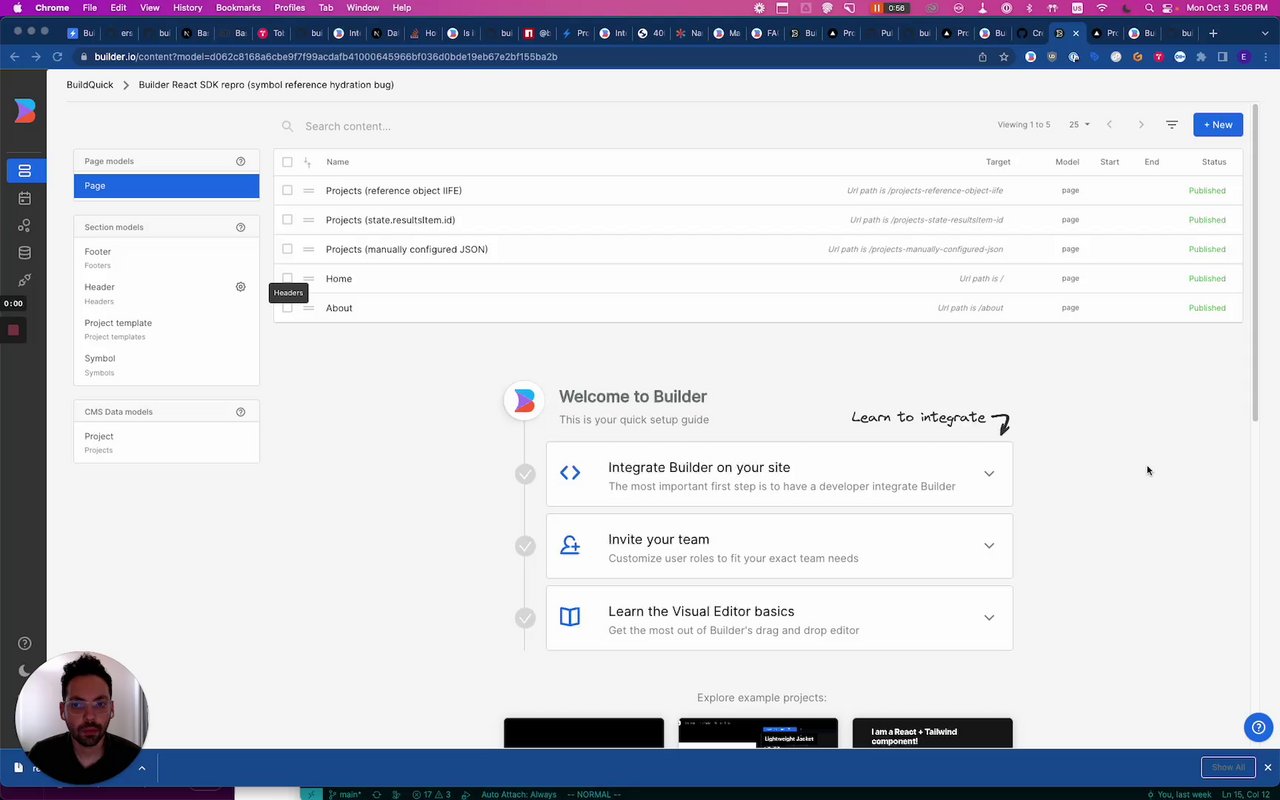The width and height of the screenshot is (1280, 800).
Task: Select the Page model in the sidebar
Action: 166,186
